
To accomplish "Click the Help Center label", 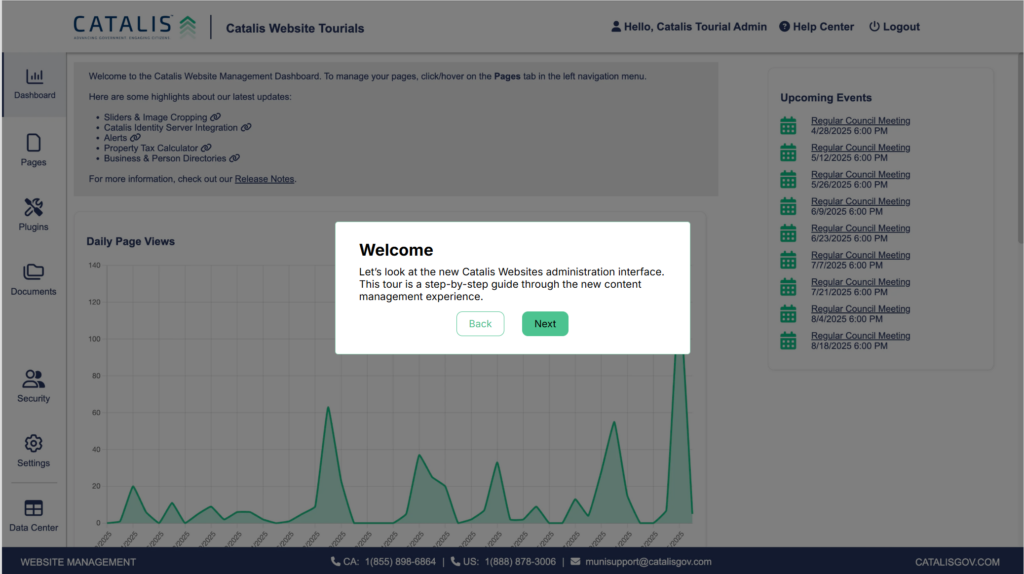I will [823, 27].
